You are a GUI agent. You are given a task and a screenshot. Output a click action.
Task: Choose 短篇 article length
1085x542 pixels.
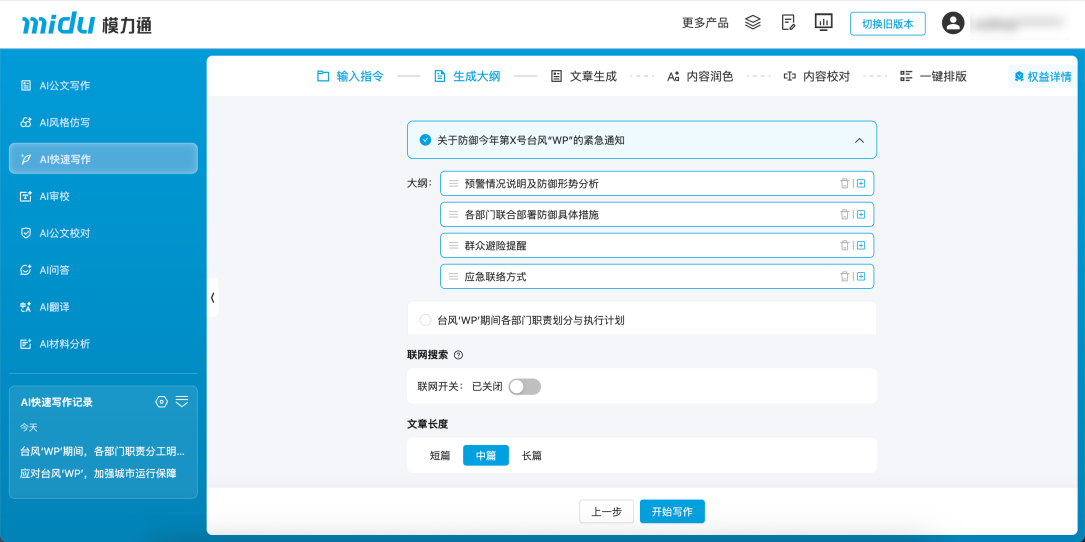(440, 455)
